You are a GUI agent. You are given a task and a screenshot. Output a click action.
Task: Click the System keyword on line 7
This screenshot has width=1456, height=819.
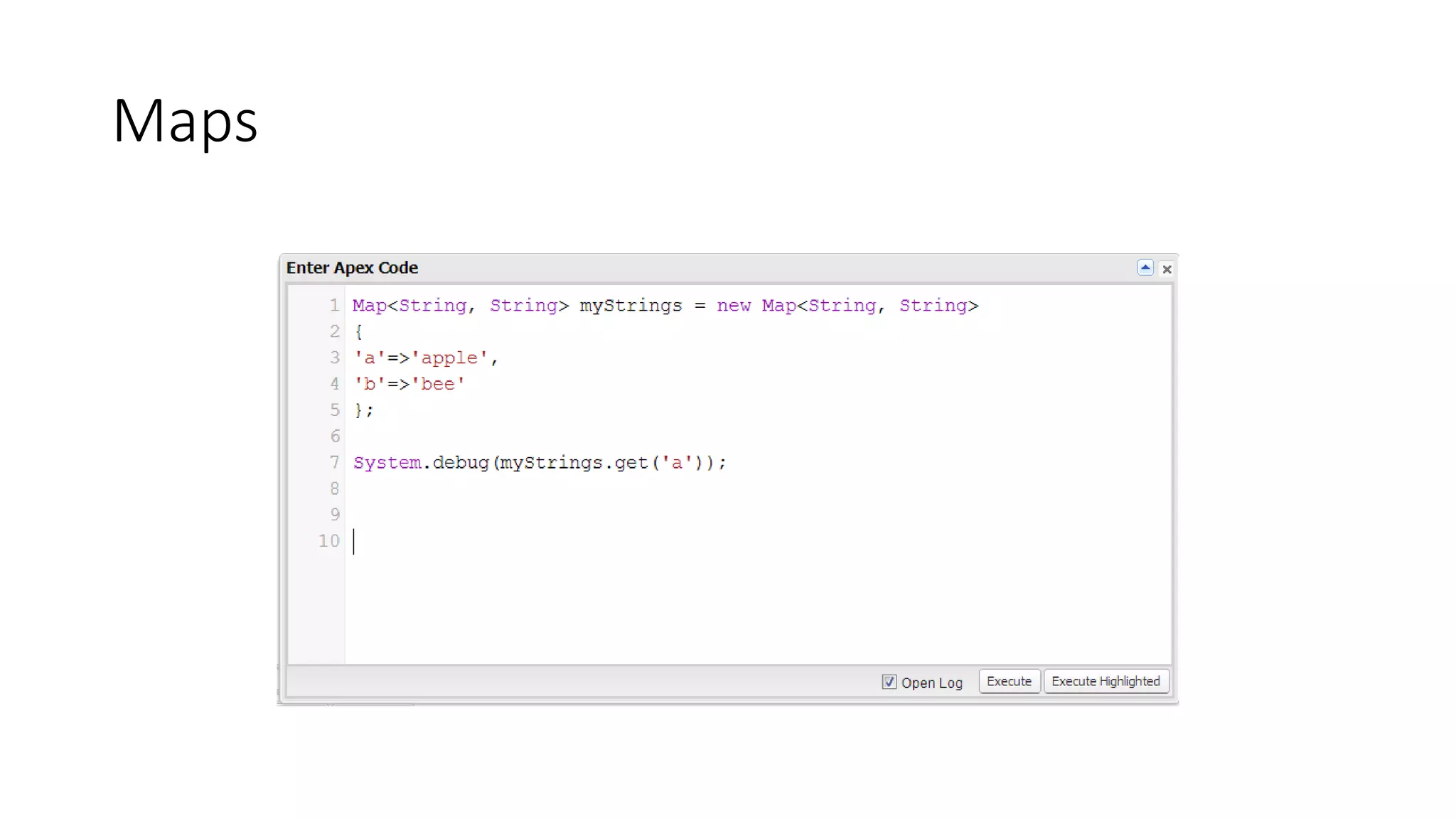coord(387,463)
